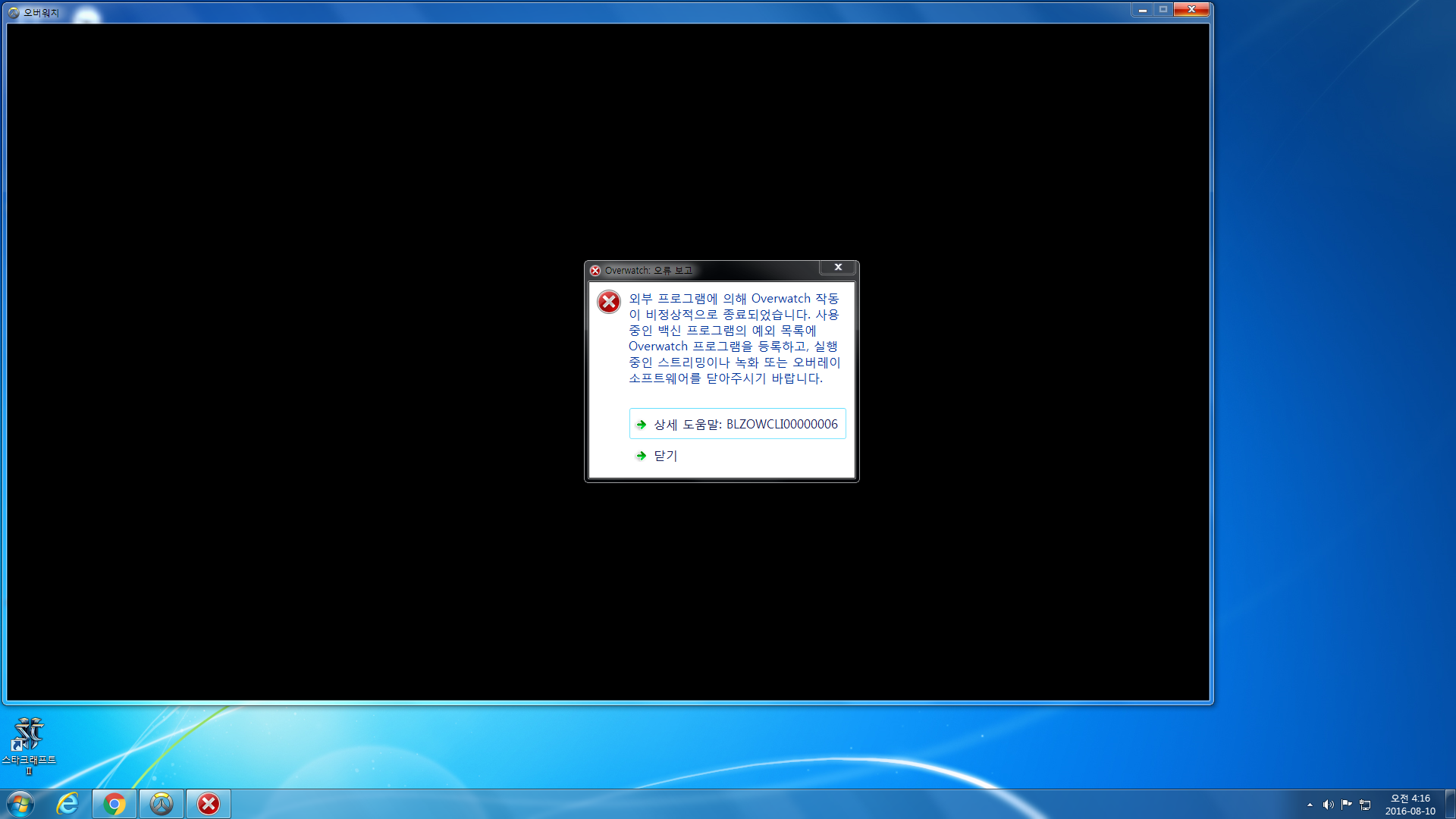The image size is (1456, 819).
Task: Open the volume control in tray
Action: (x=1328, y=805)
